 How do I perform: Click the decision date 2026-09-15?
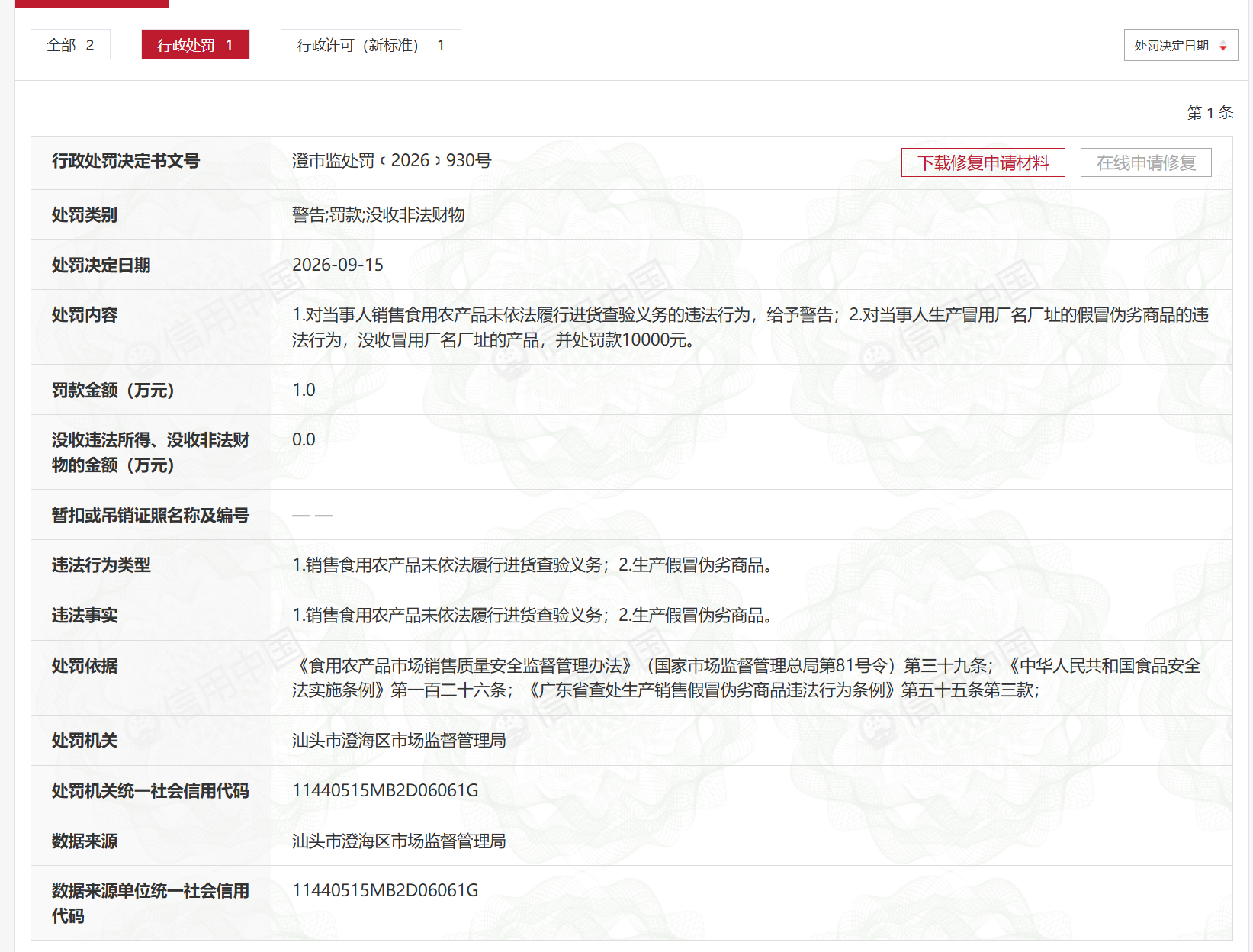[x=338, y=265]
